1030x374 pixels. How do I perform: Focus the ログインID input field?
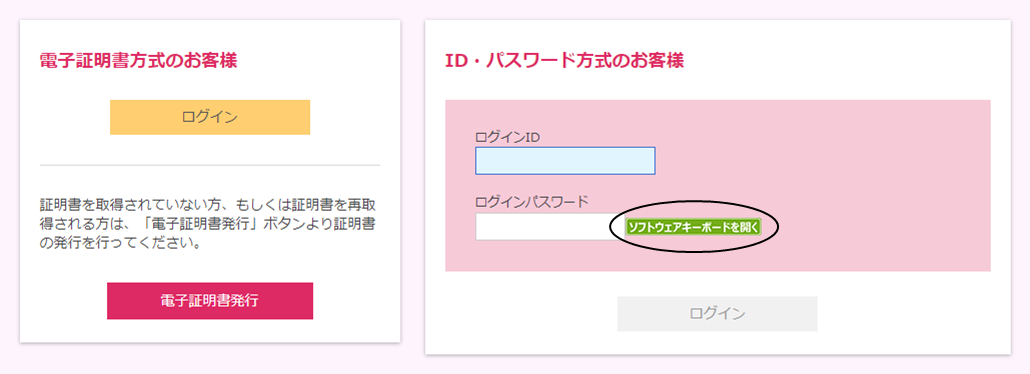click(565, 161)
